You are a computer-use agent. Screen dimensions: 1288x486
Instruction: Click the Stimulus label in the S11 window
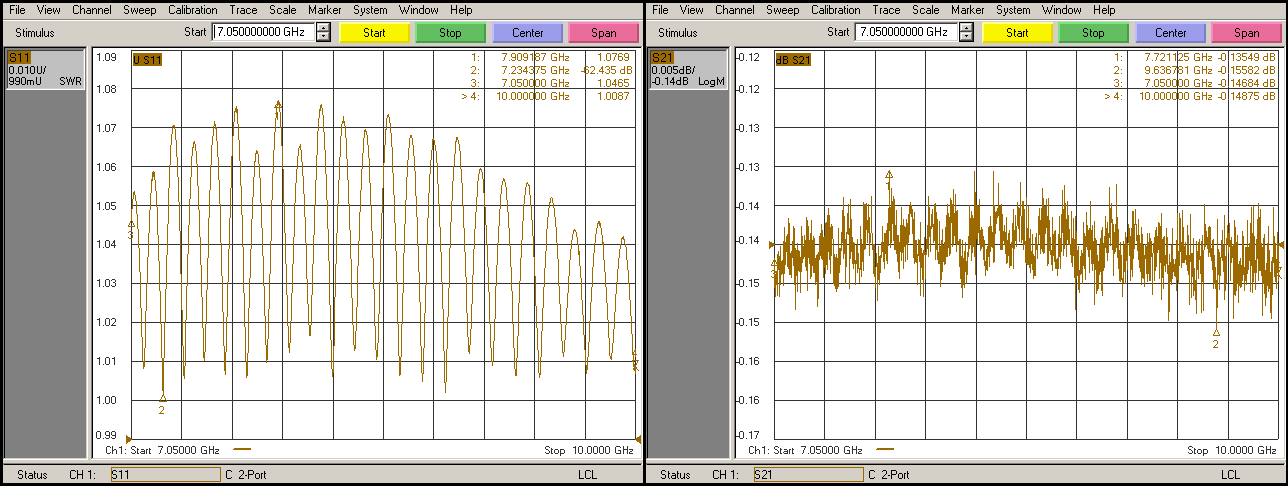[x=35, y=33]
